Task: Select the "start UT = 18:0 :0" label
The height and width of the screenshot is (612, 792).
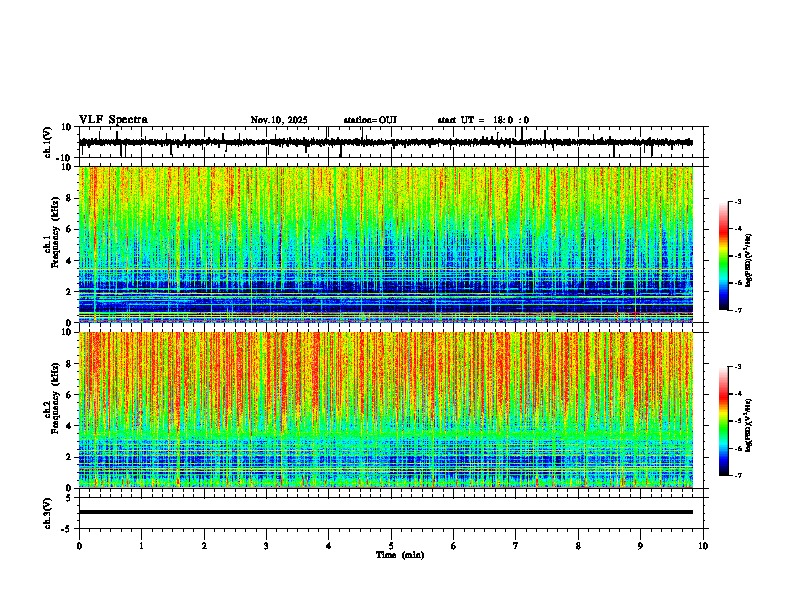Action: click(483, 120)
